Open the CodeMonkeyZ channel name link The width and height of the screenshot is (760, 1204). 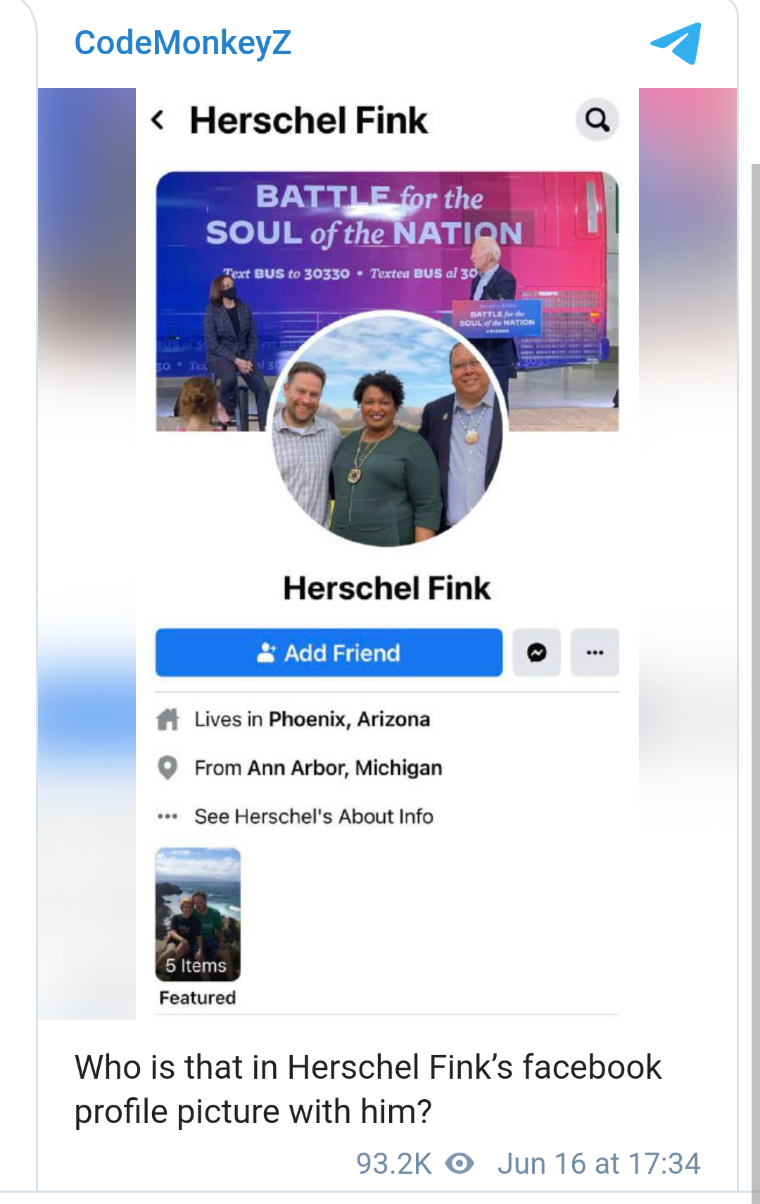pyautogui.click(x=183, y=43)
